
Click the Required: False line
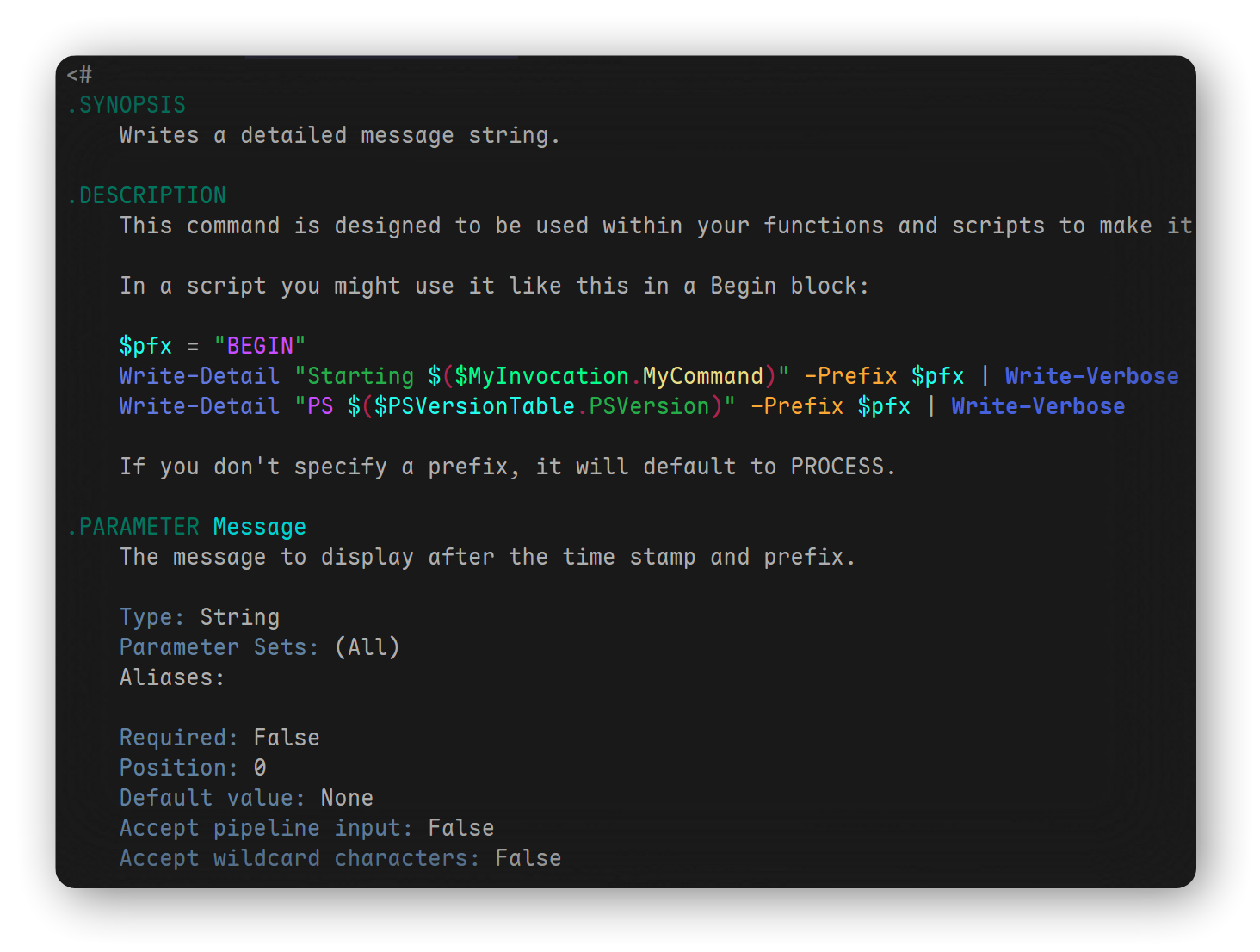pyautogui.click(x=219, y=738)
